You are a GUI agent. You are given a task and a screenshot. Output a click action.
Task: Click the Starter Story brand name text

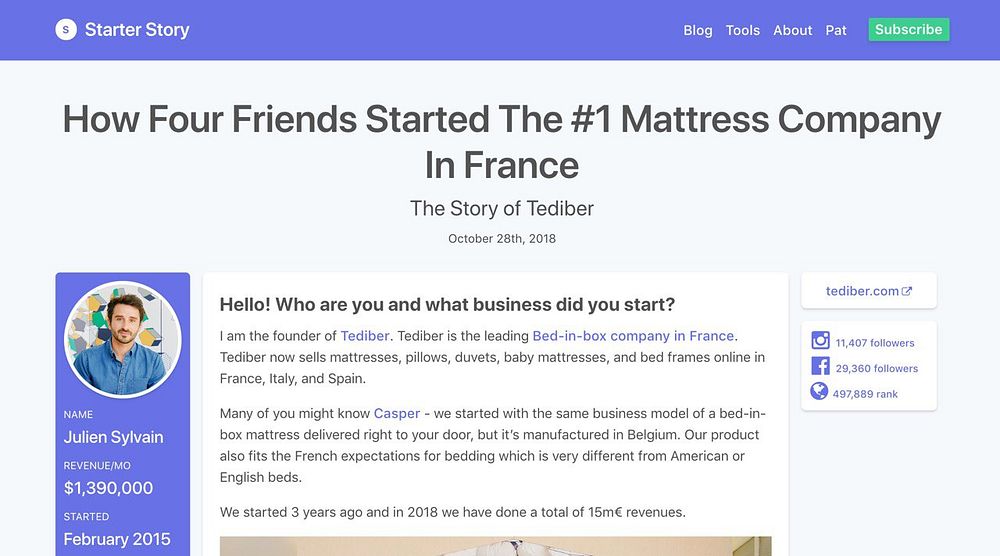pyautogui.click(x=137, y=30)
